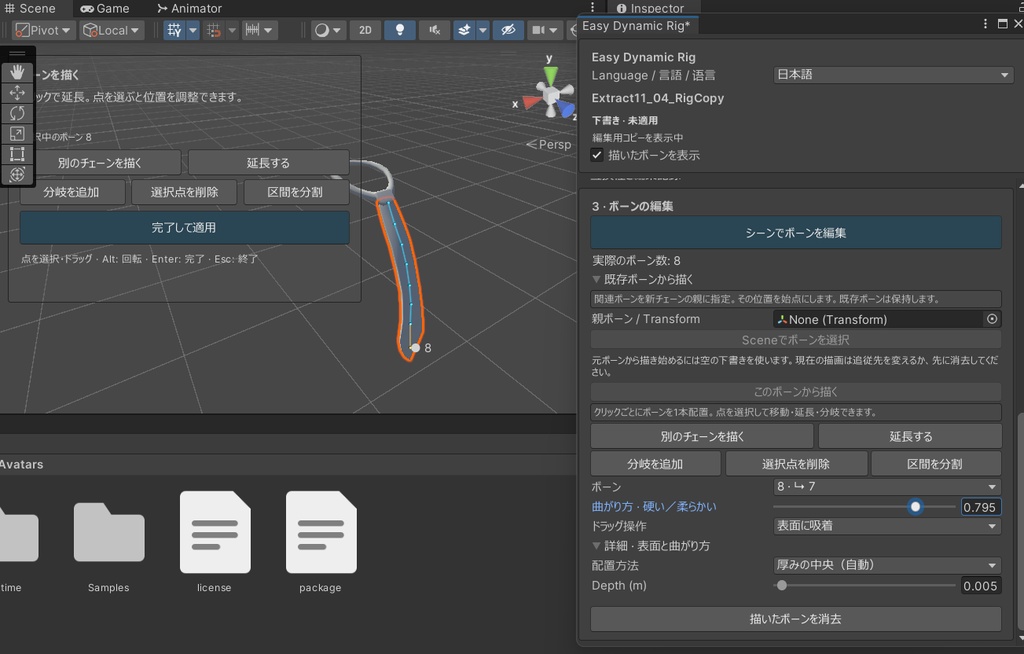Viewport: 1024px width, 654px height.
Task: Select the Rotate tool in scene tools
Action: click(17, 113)
